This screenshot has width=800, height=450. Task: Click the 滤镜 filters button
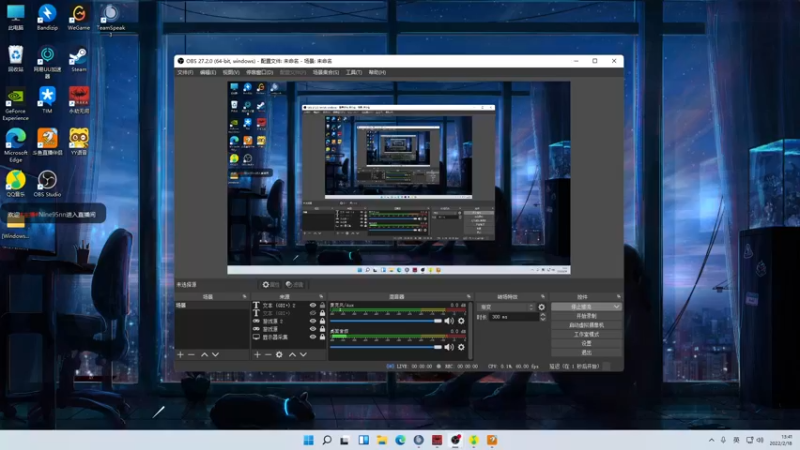pyautogui.click(x=294, y=285)
